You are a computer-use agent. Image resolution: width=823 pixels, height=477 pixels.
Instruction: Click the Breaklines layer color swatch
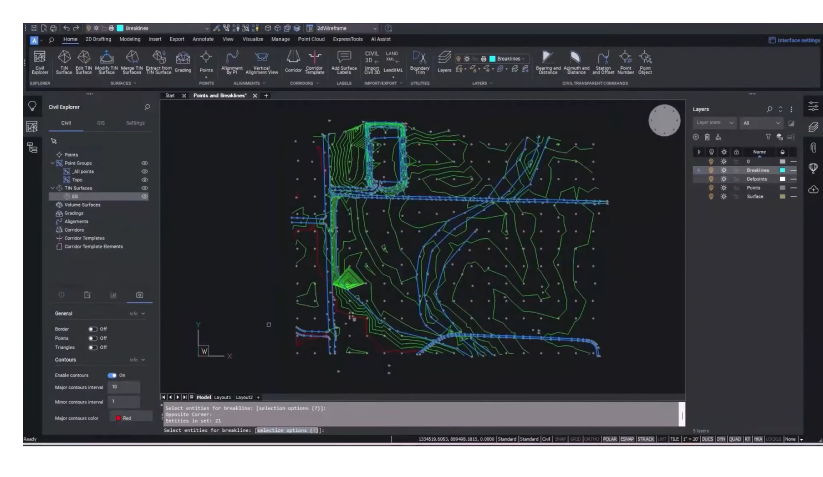point(783,171)
